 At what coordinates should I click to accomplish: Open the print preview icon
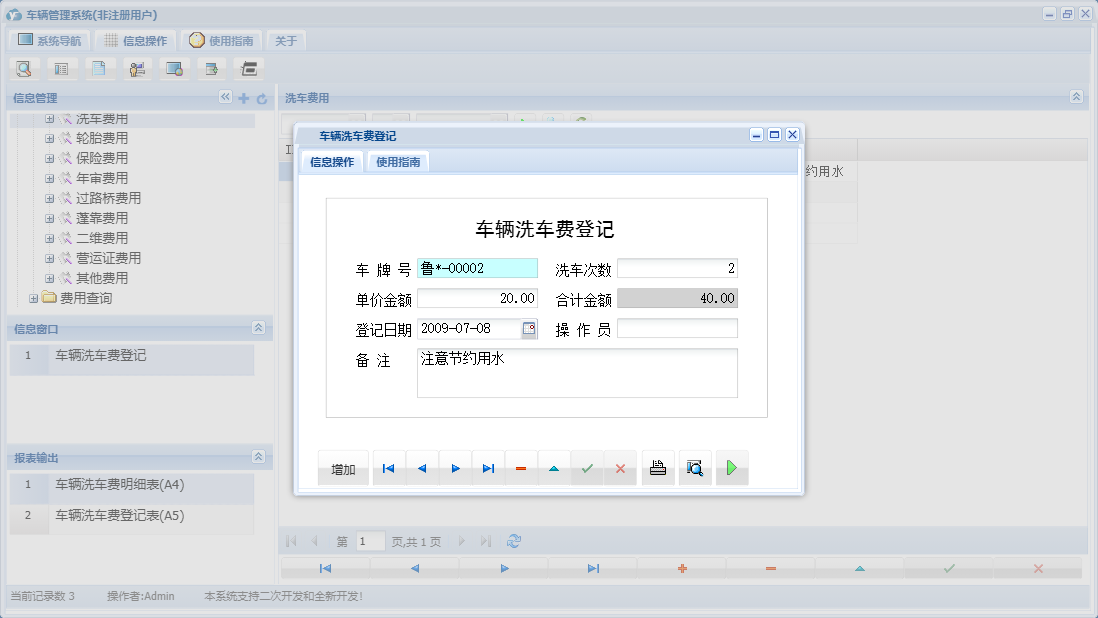(x=695, y=467)
